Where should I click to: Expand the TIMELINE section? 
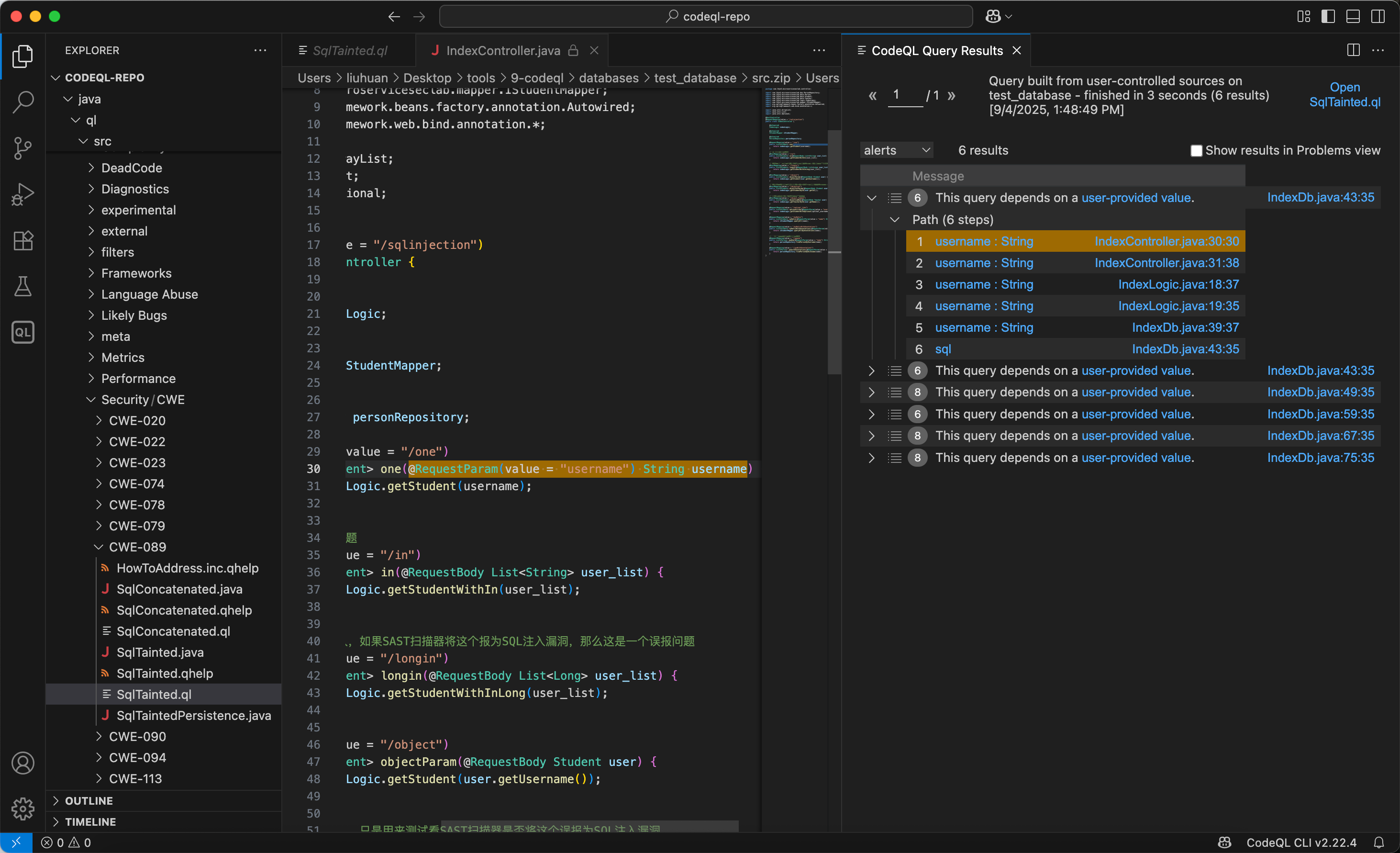pos(90,822)
